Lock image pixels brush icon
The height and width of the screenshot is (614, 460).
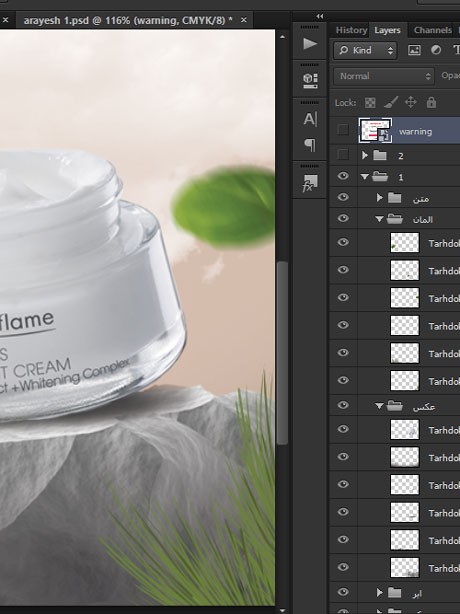pos(391,103)
